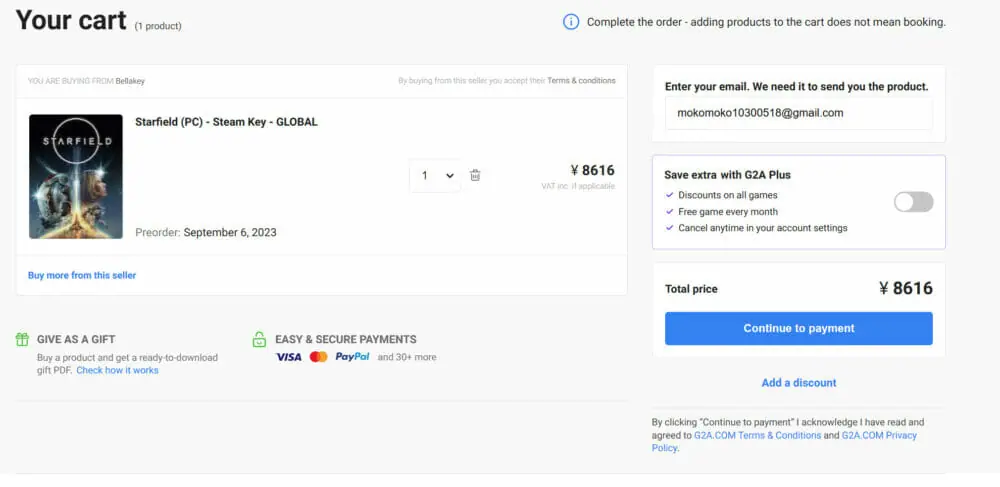Click the Starfield cover art thumbnail

coord(76,176)
